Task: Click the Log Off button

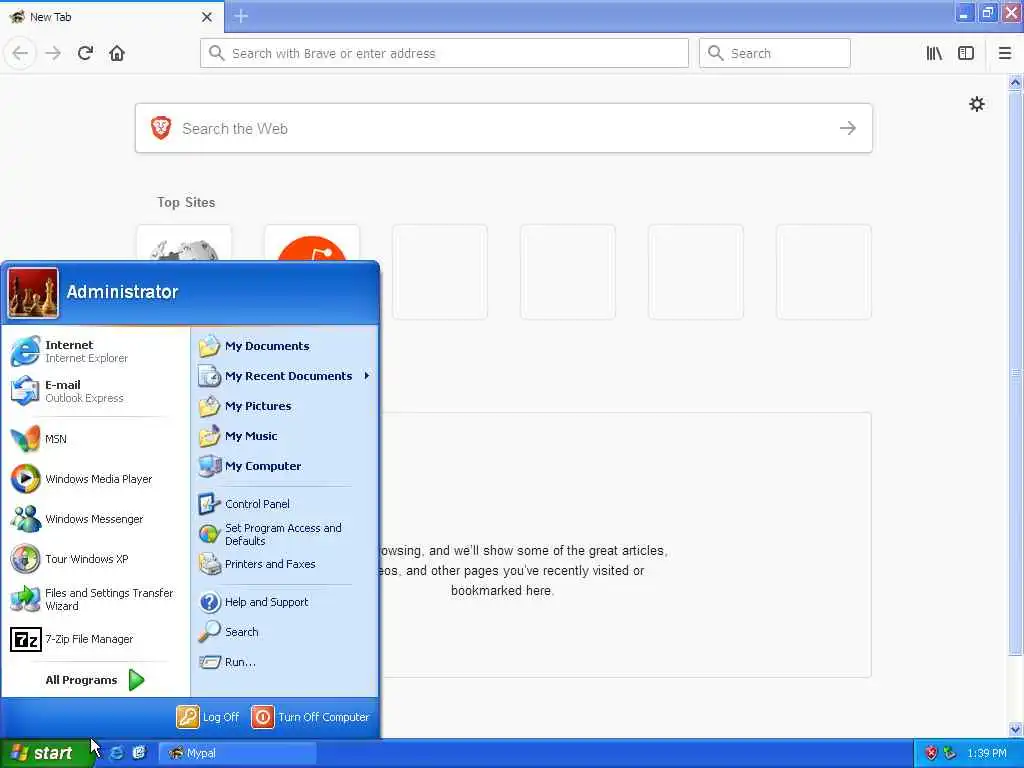Action: coord(208,716)
